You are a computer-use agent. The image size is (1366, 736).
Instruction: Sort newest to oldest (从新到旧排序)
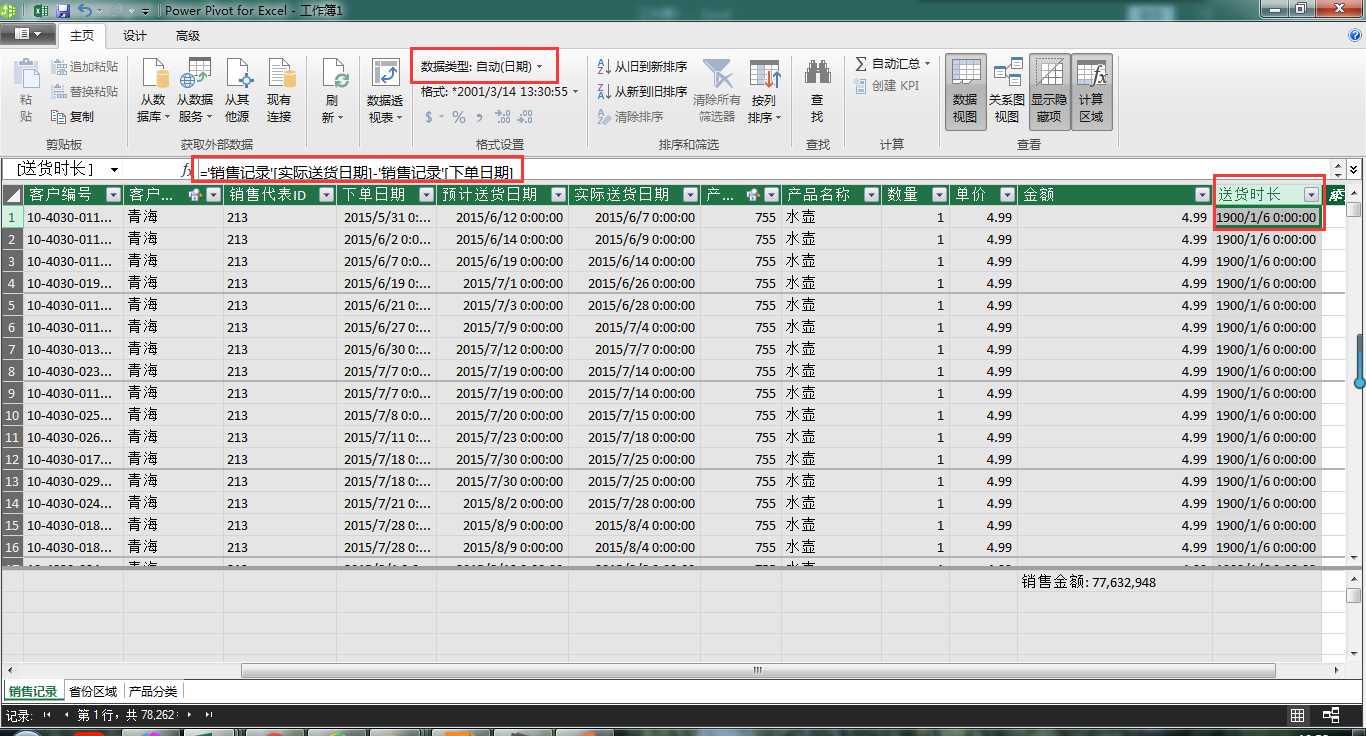pyautogui.click(x=642, y=92)
